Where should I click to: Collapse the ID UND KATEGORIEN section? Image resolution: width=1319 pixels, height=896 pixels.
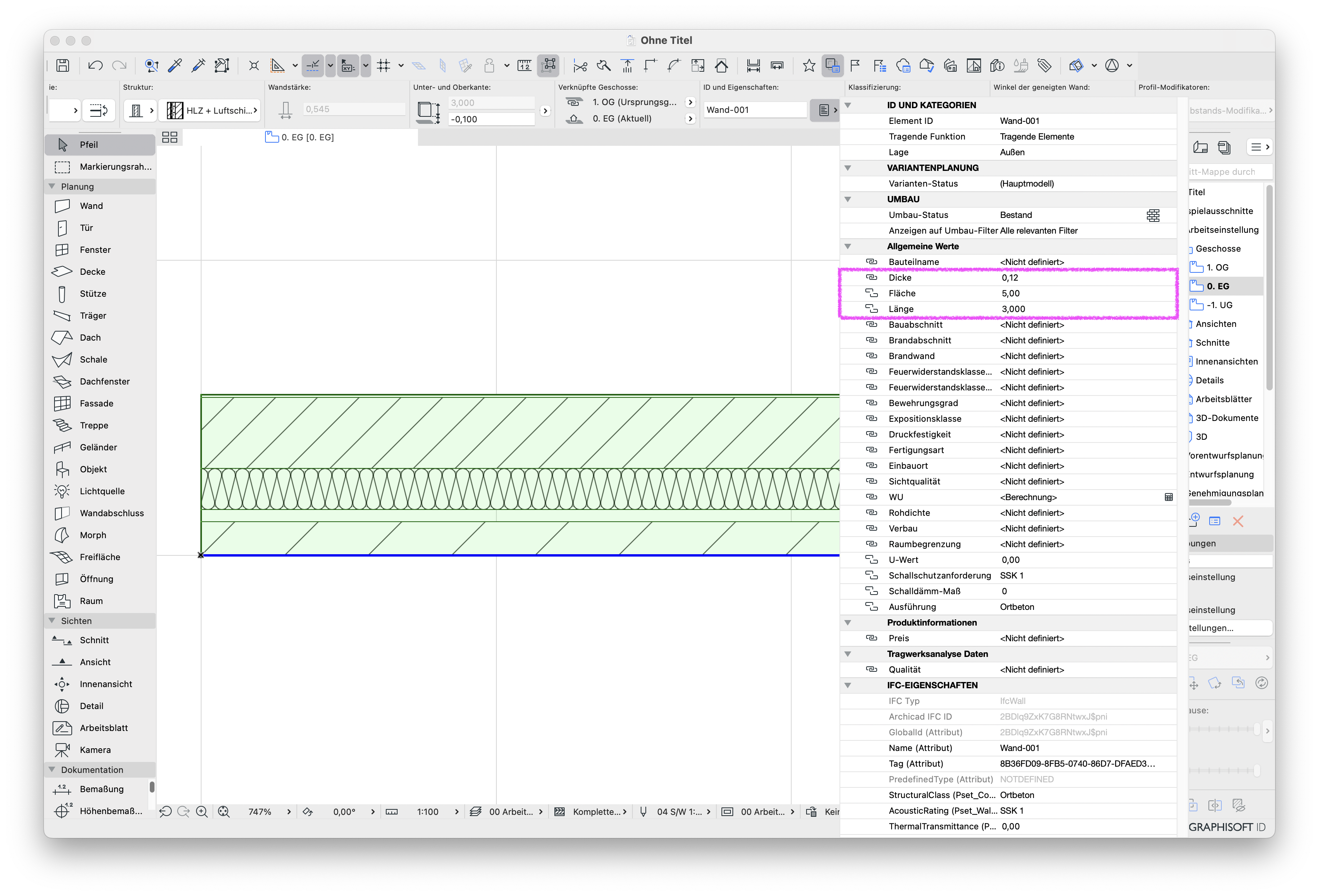[848, 105]
